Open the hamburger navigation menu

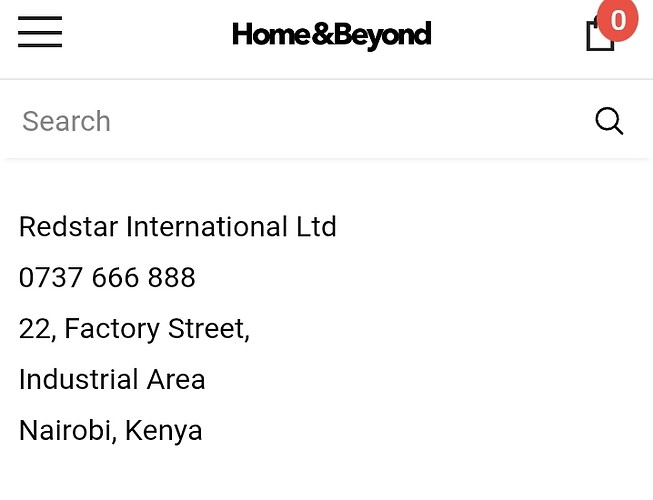click(x=40, y=33)
